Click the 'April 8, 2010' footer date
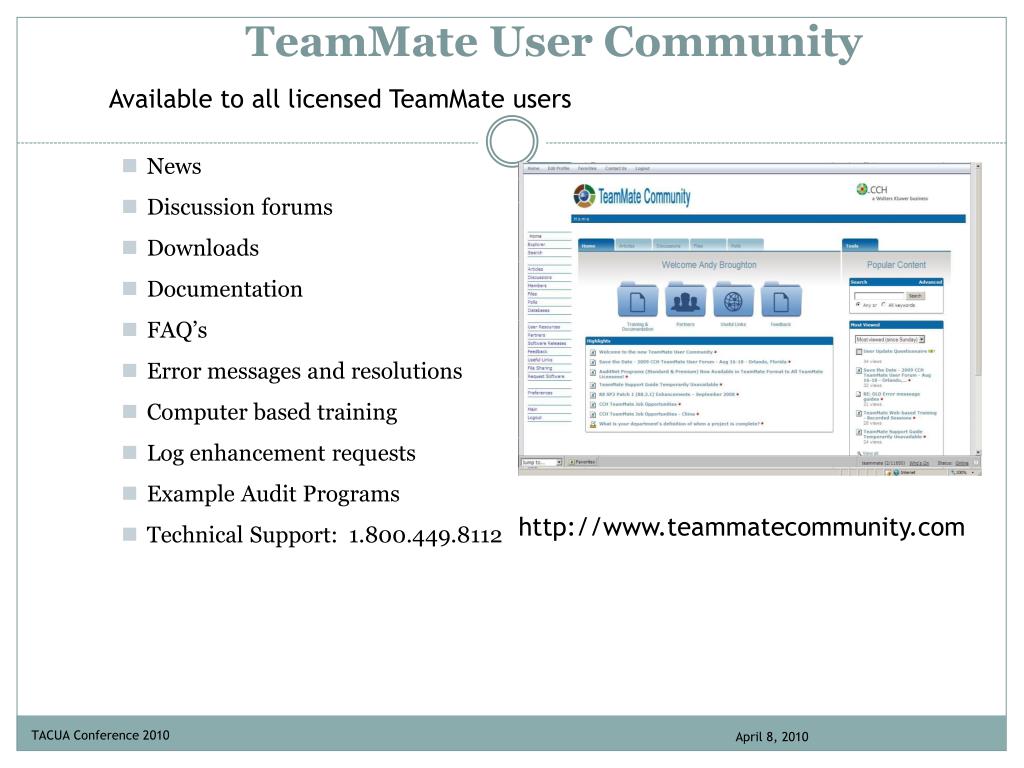The height and width of the screenshot is (768, 1024). 772,737
